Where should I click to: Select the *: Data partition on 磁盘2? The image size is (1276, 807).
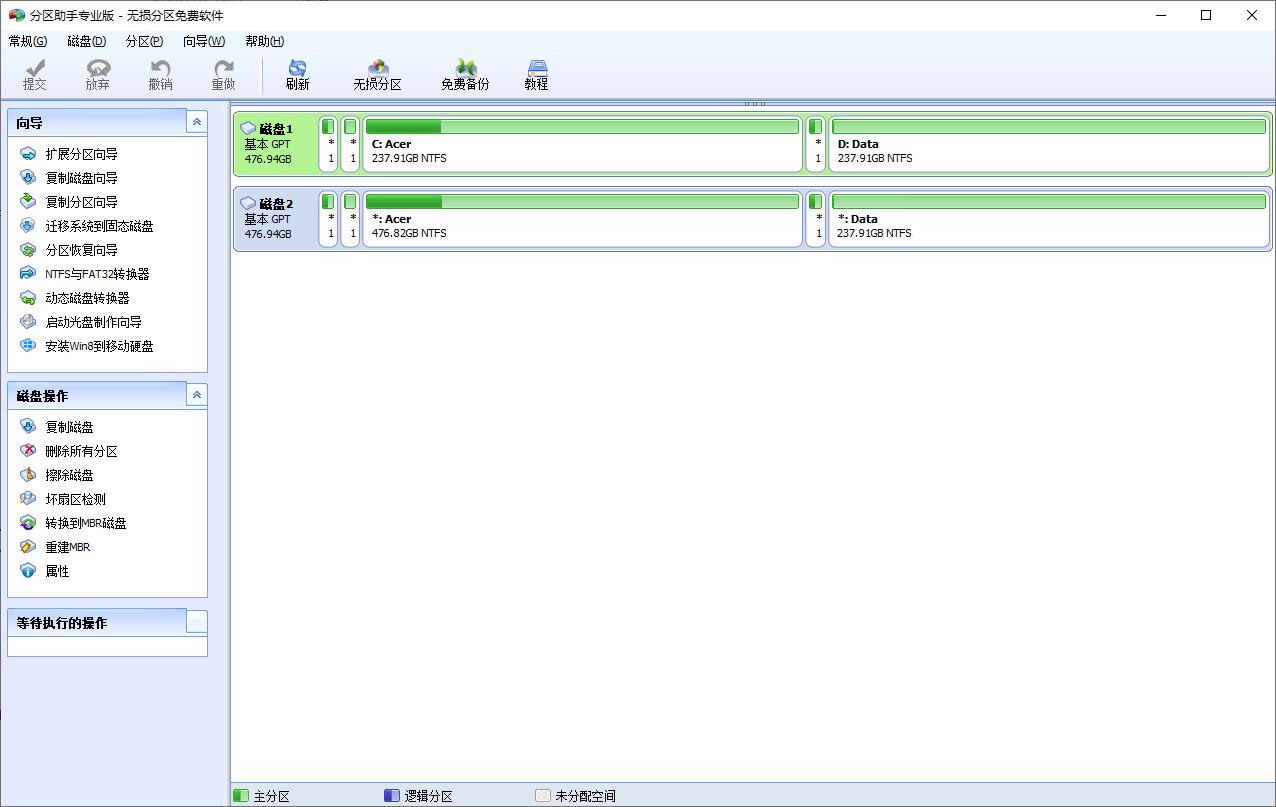1049,219
